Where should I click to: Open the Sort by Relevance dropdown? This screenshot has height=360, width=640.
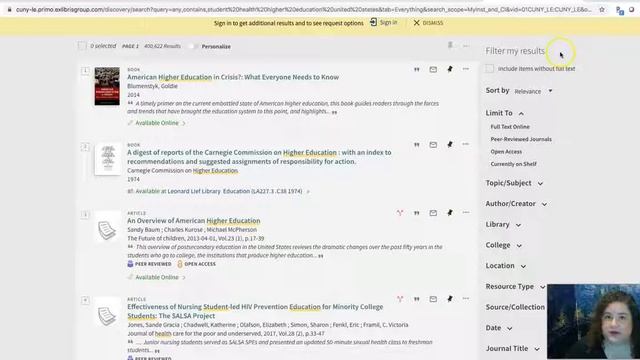pyautogui.click(x=533, y=91)
